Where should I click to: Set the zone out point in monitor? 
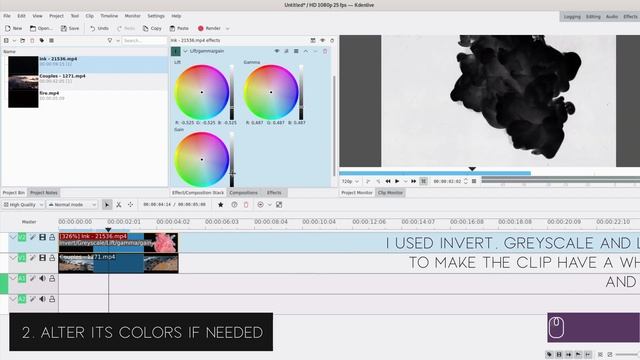tap(378, 181)
